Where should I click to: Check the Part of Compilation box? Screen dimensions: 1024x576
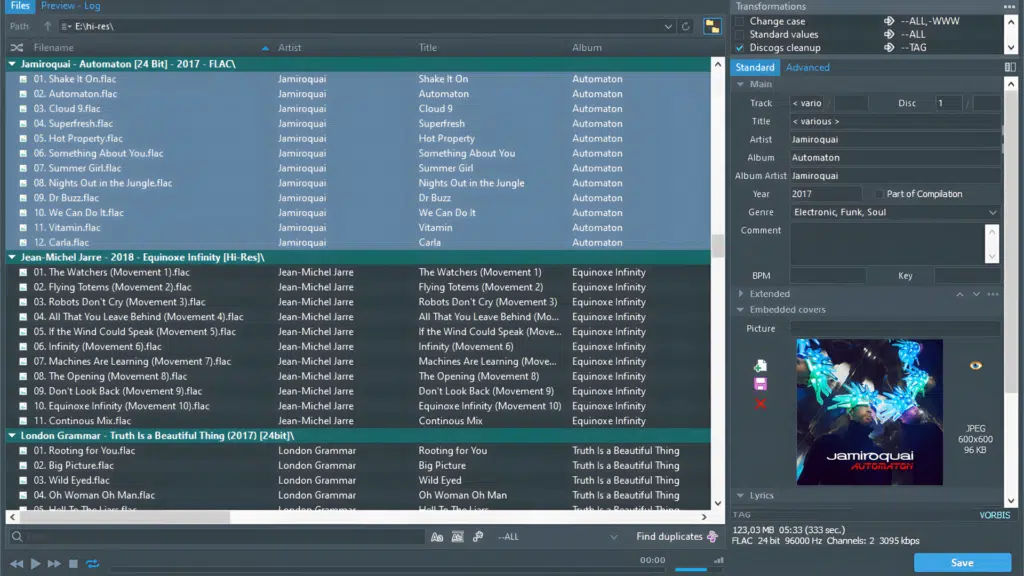pos(879,194)
